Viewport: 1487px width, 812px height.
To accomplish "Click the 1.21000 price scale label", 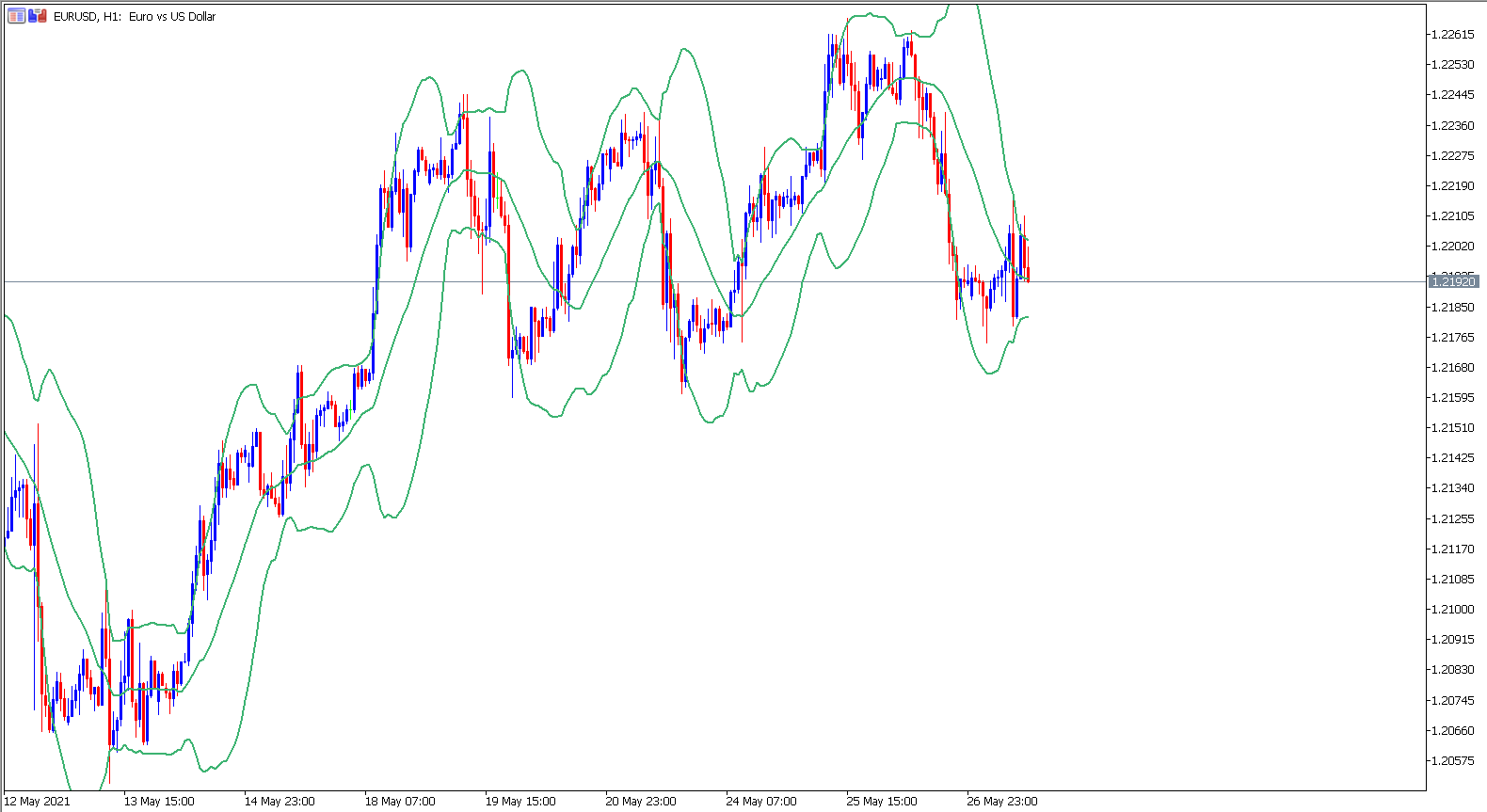I will [x=1452, y=609].
